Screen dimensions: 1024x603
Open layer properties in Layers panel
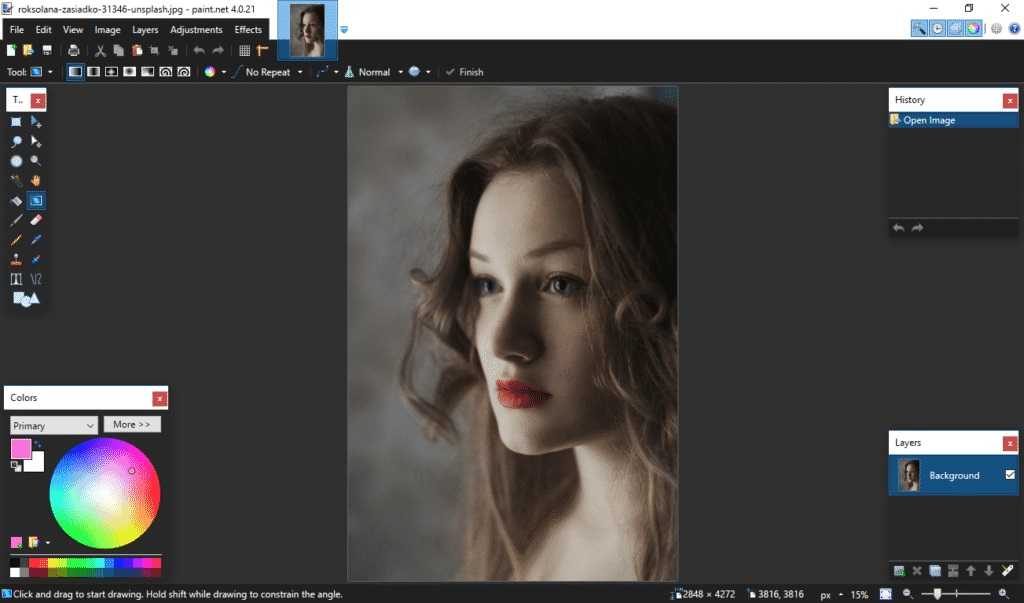pos(1009,571)
